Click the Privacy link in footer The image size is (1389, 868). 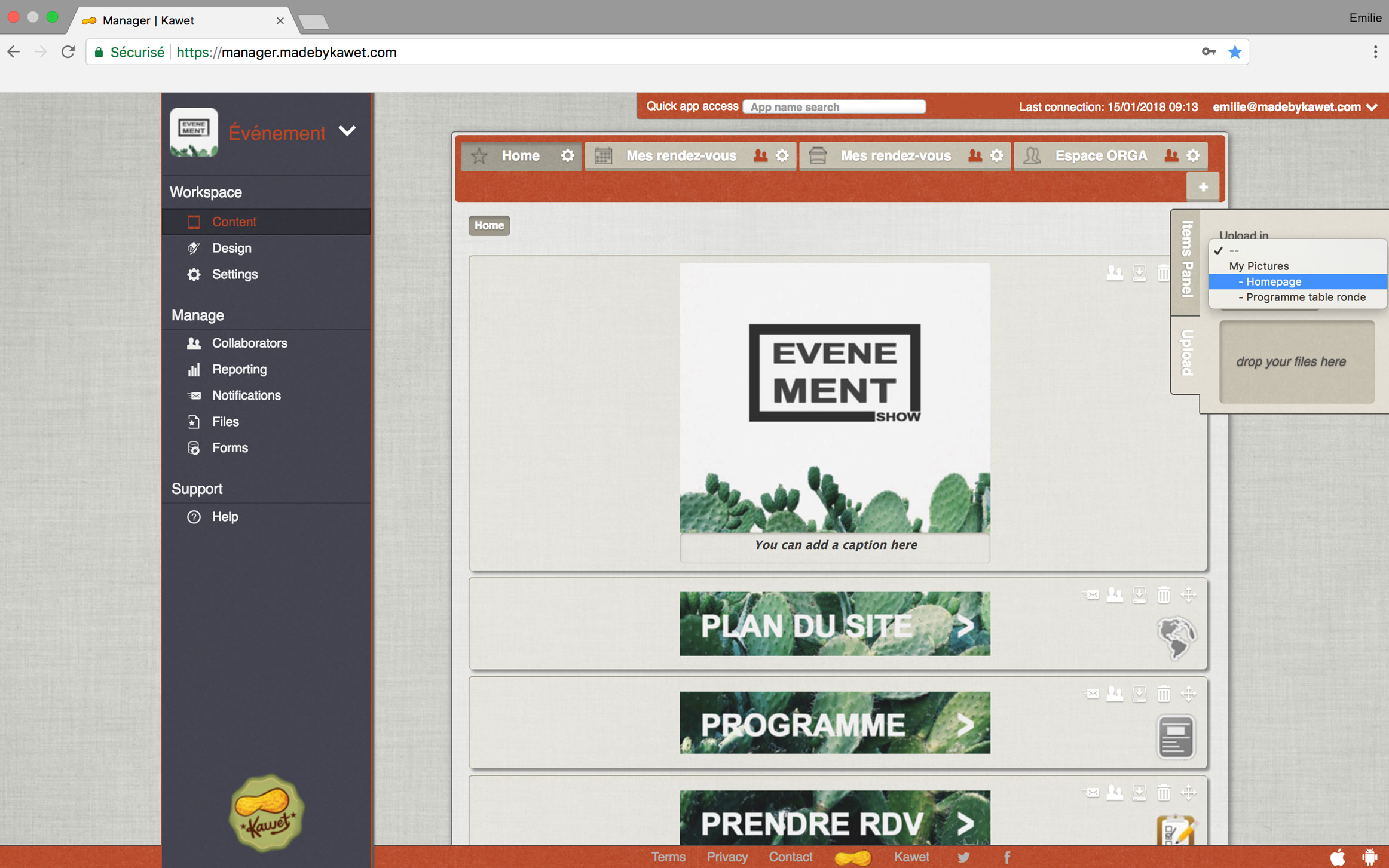point(727,857)
